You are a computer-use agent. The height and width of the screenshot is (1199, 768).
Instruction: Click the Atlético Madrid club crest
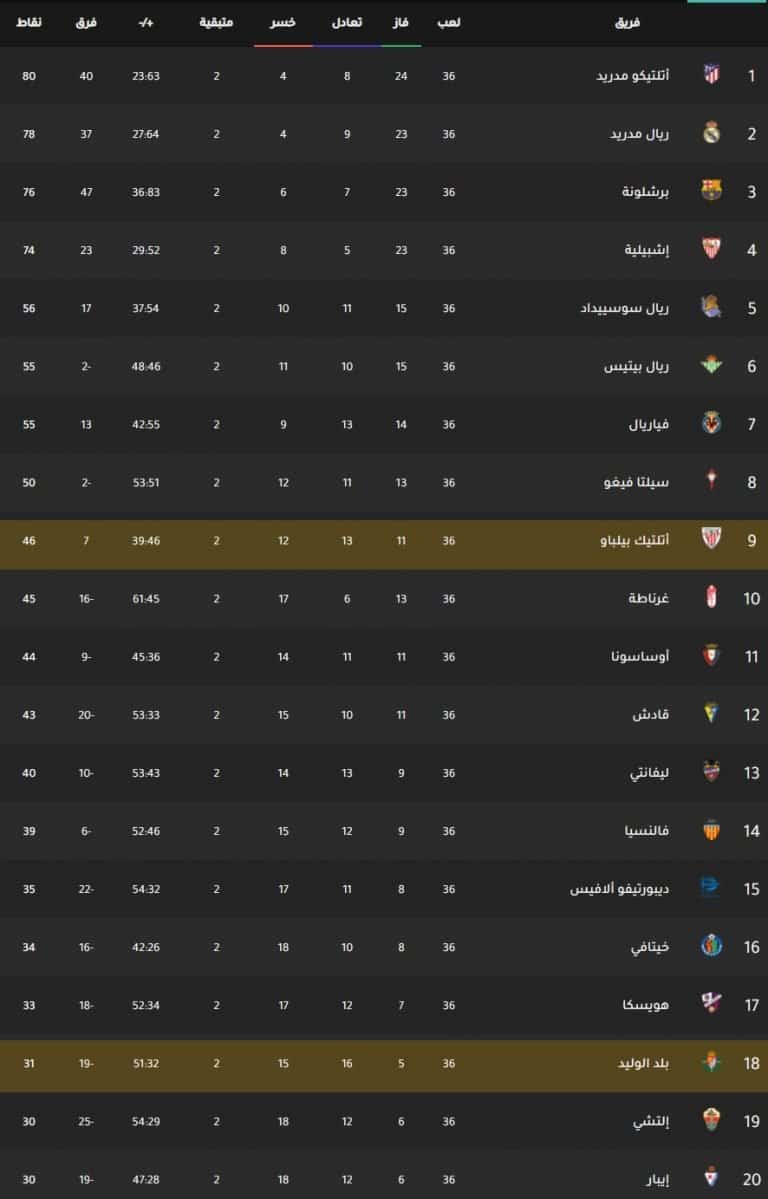[x=711, y=75]
